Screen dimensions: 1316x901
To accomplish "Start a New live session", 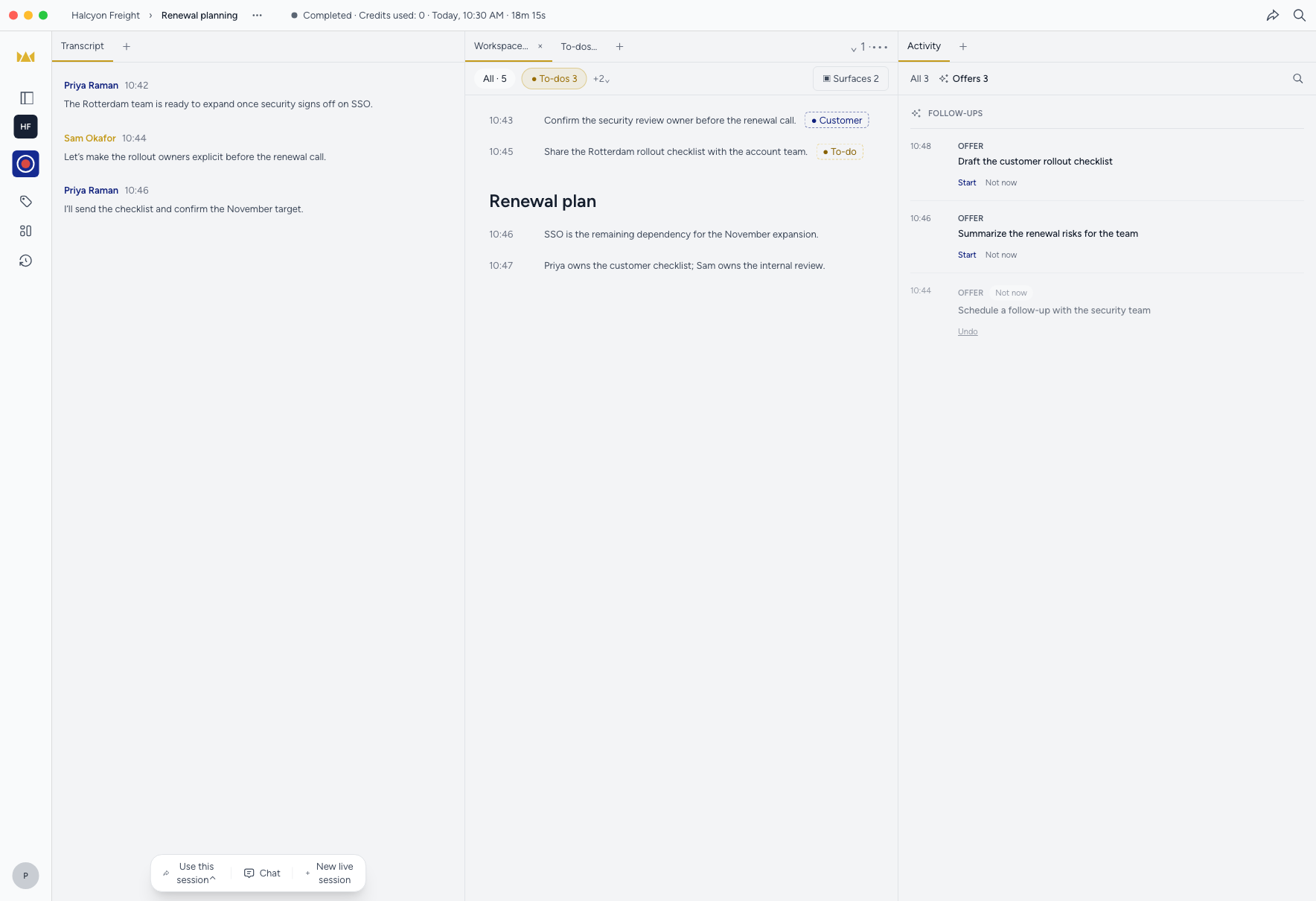I will 329,873.
